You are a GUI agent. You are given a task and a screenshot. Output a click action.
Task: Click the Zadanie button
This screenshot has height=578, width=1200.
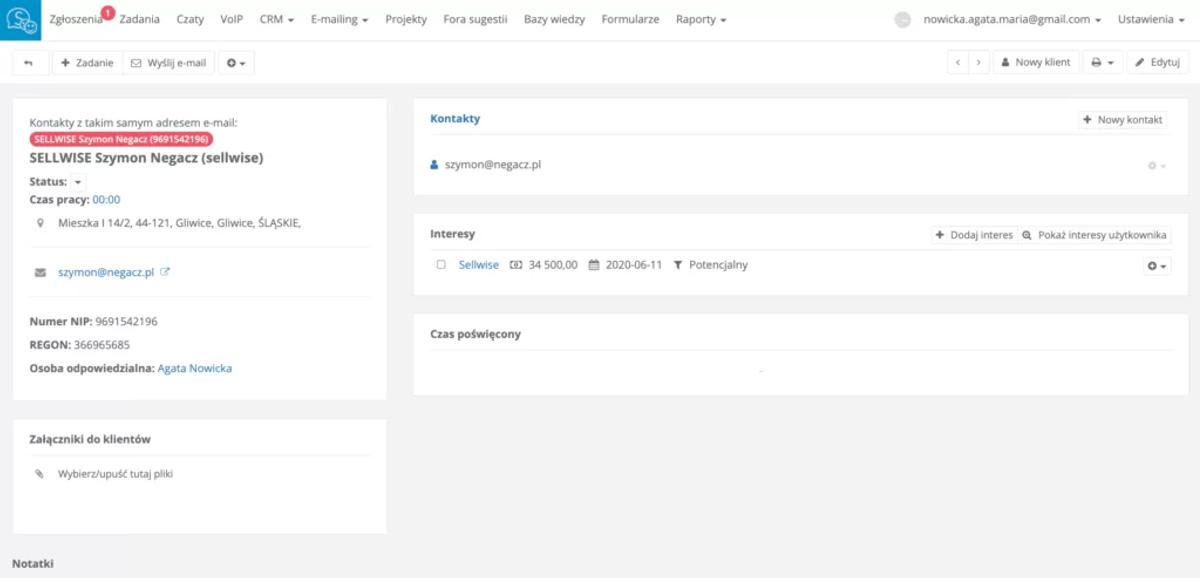[x=87, y=62]
